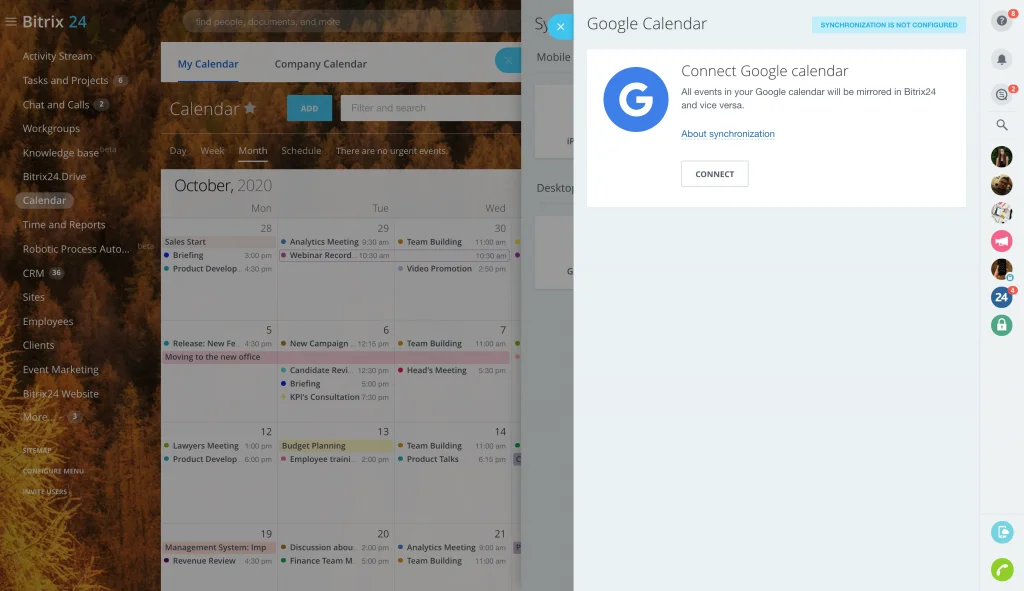Select the Week calendar view

coord(212,151)
